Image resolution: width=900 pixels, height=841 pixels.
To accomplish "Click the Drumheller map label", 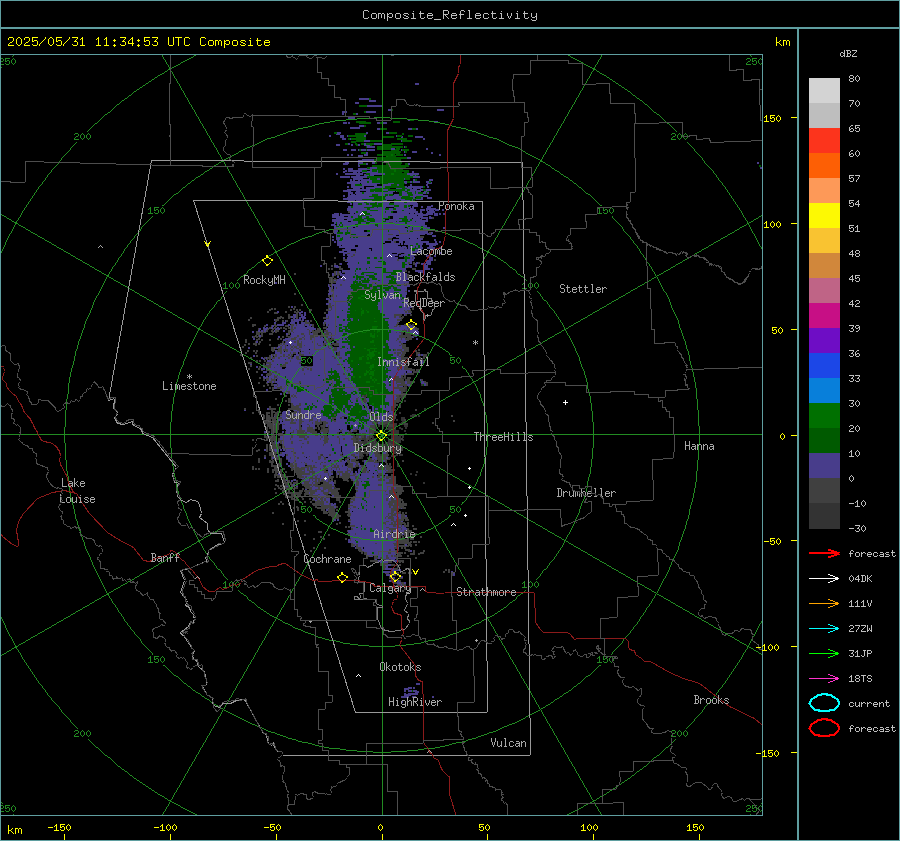I will pos(586,493).
